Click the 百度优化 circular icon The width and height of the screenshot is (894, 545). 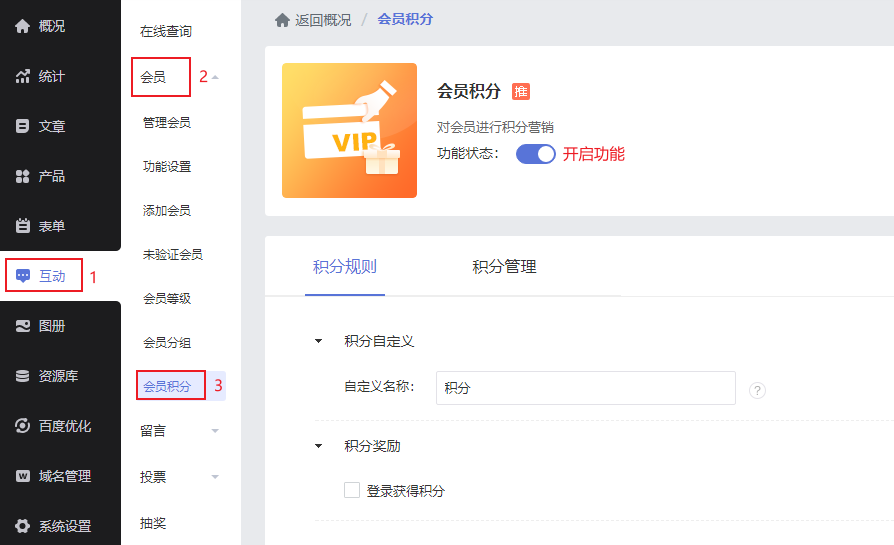tap(22, 426)
